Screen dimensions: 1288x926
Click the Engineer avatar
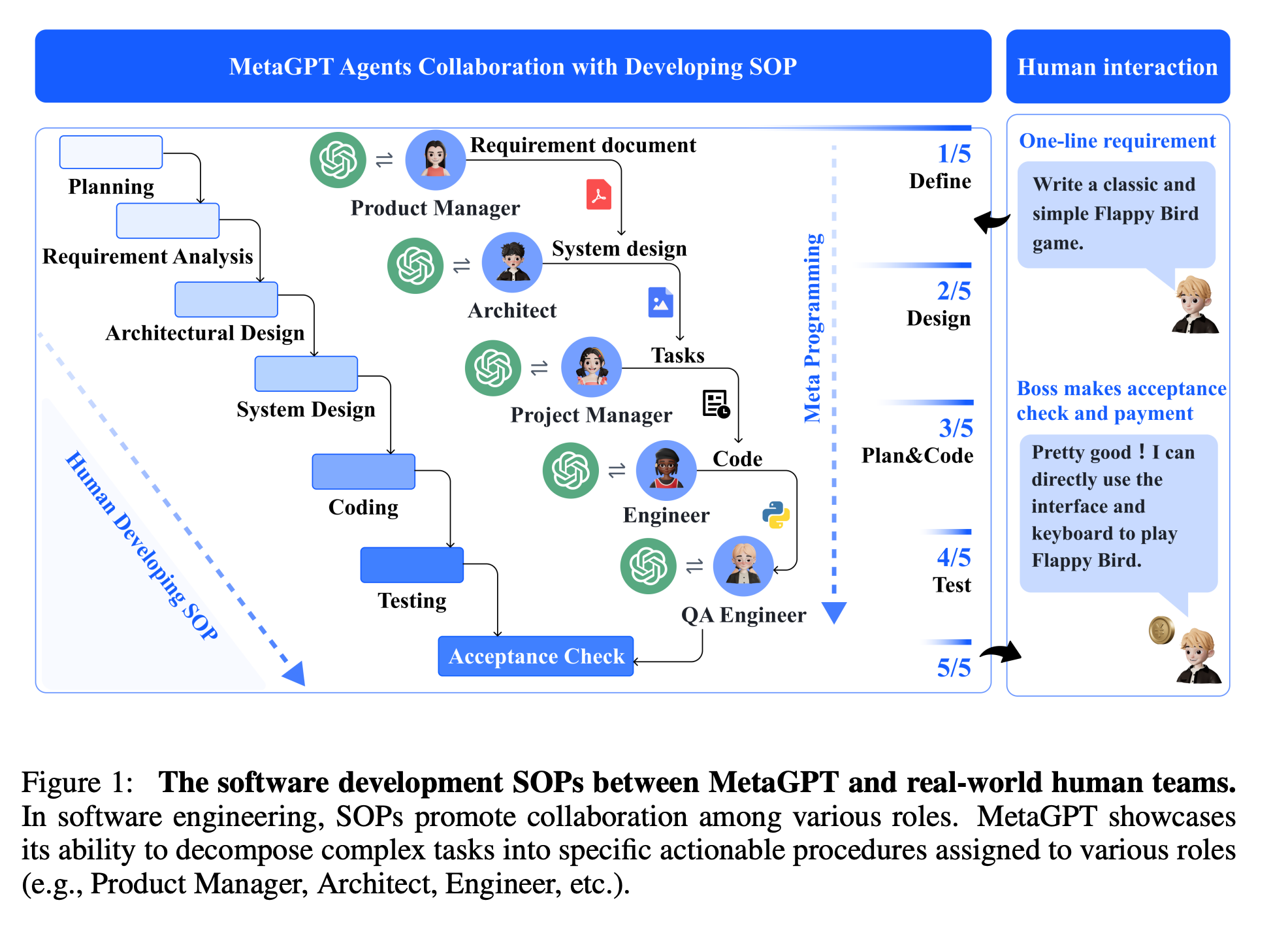tap(666, 470)
